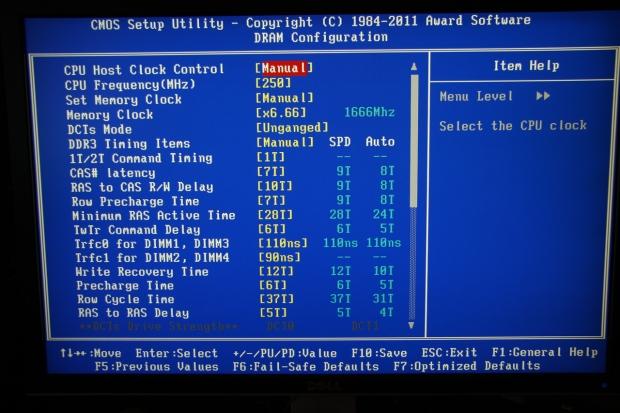Click the Auto column header
Viewport: 620px width, 413px height.
click(x=380, y=141)
